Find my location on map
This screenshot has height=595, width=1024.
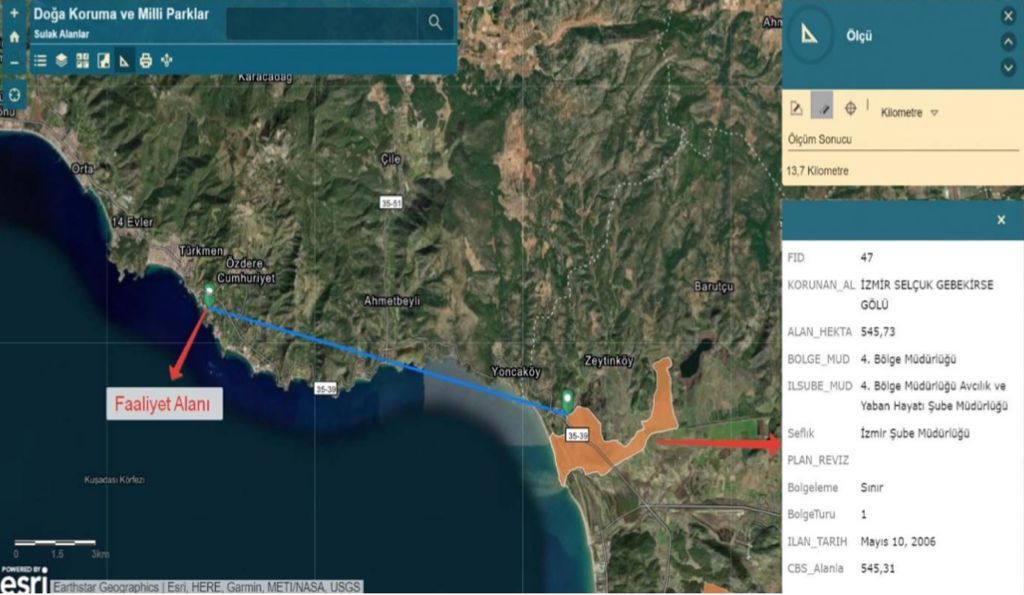tap(13, 95)
